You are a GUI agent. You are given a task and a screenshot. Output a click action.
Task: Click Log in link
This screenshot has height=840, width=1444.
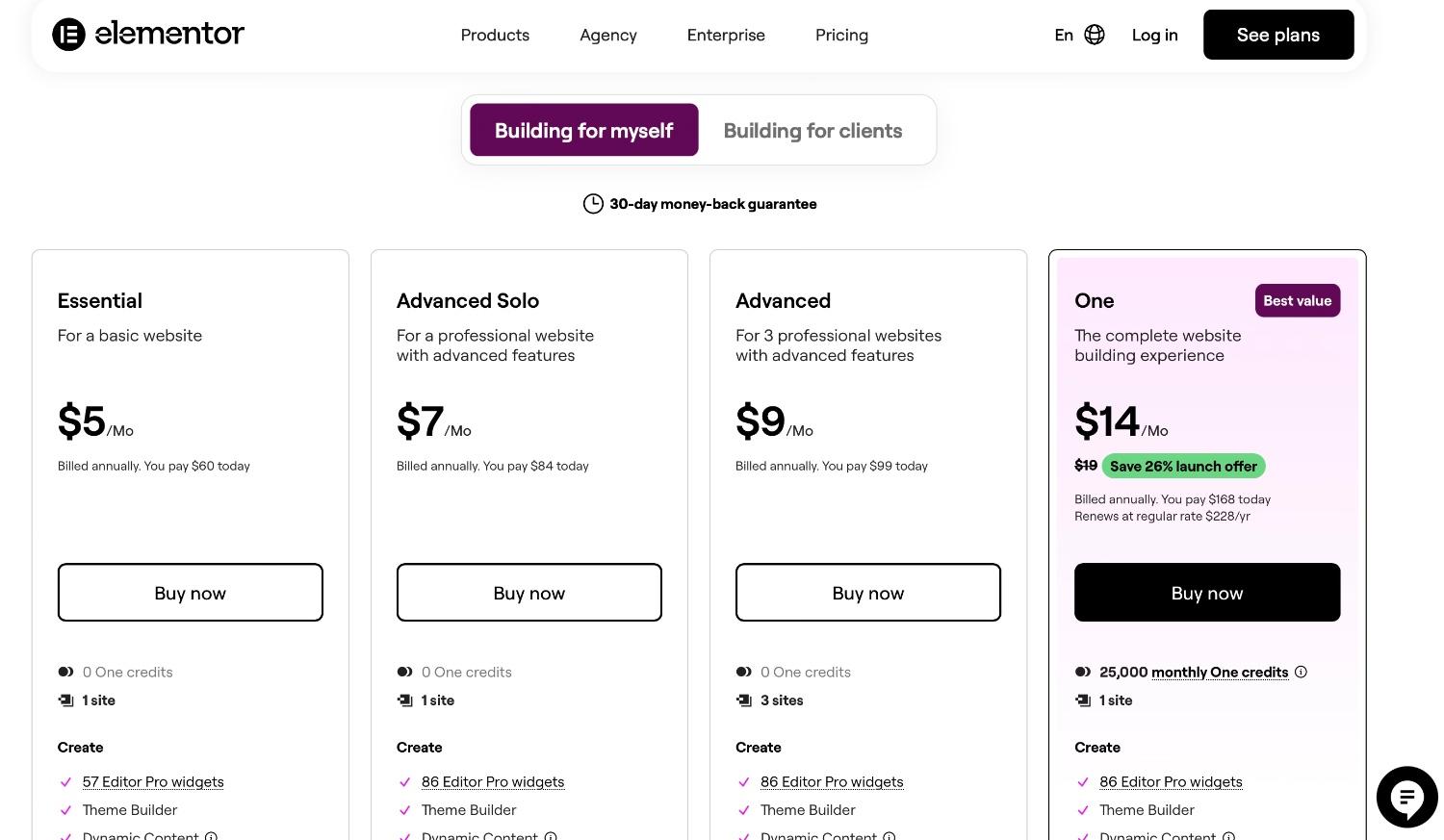point(1154,35)
